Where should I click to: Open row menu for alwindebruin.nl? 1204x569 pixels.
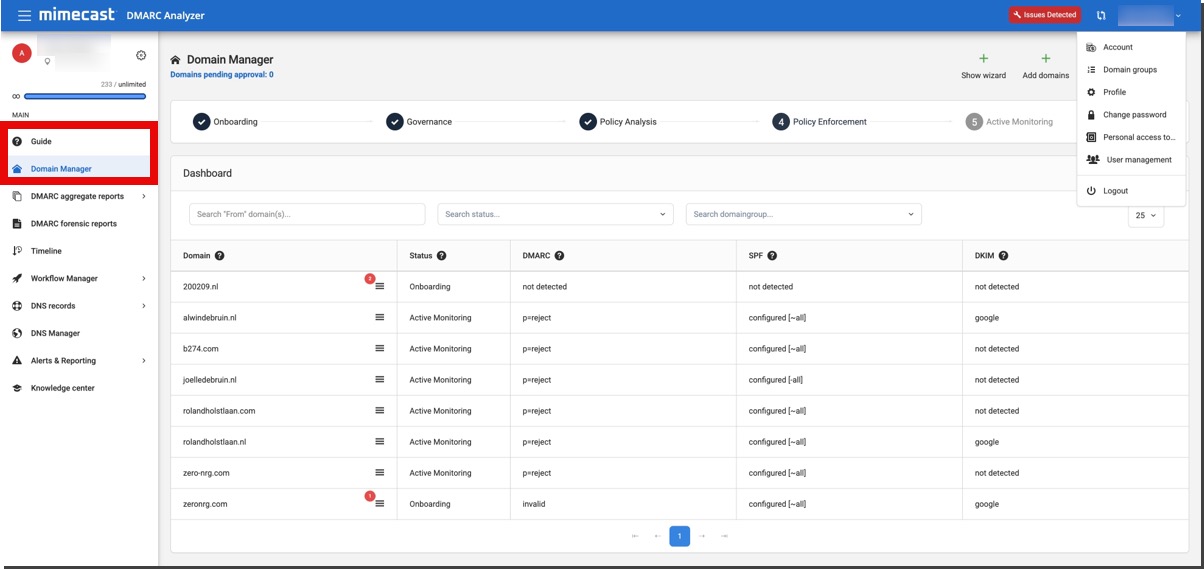379,318
